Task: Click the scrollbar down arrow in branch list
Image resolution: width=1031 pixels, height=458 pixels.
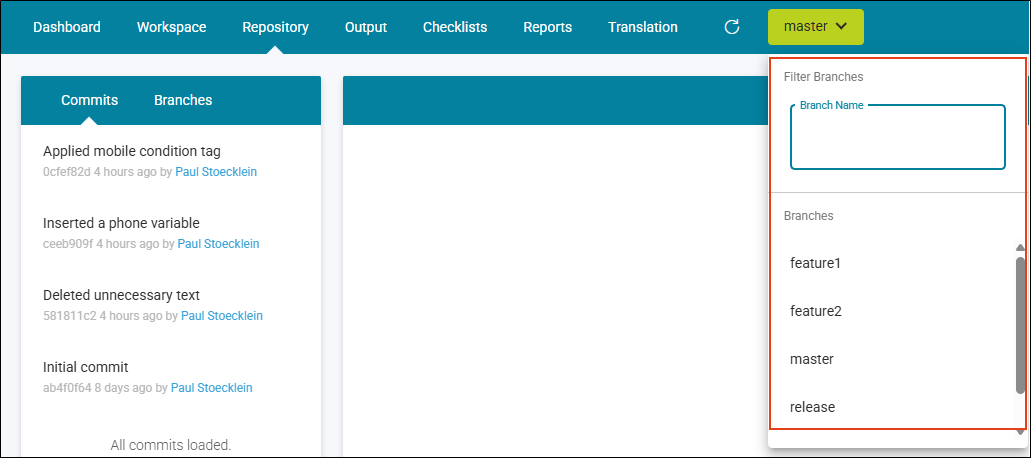Action: coord(1020,430)
